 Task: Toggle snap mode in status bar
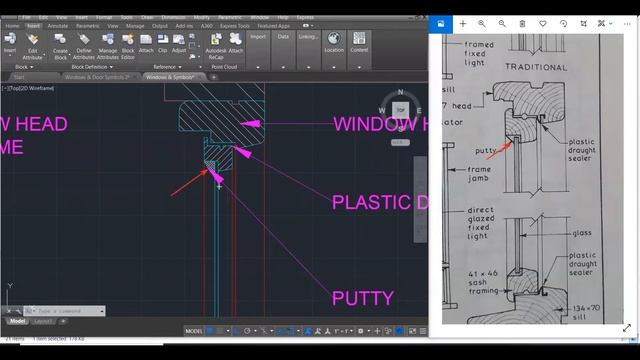[220, 331]
